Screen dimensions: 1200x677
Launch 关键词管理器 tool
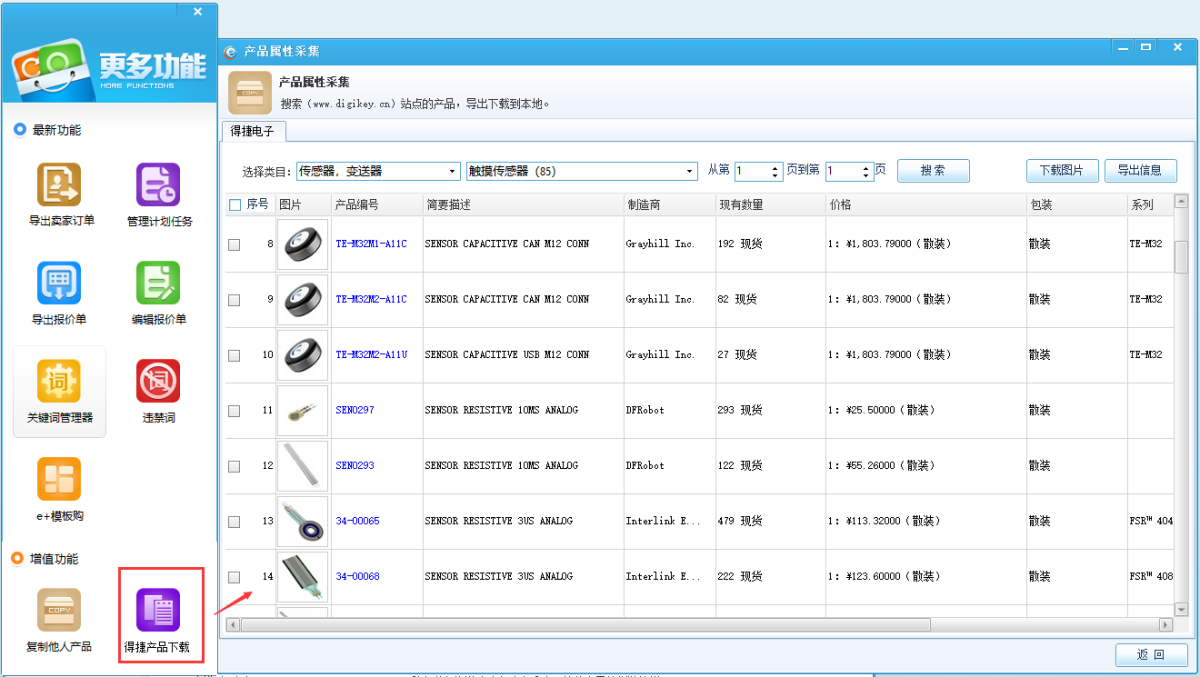coord(59,382)
